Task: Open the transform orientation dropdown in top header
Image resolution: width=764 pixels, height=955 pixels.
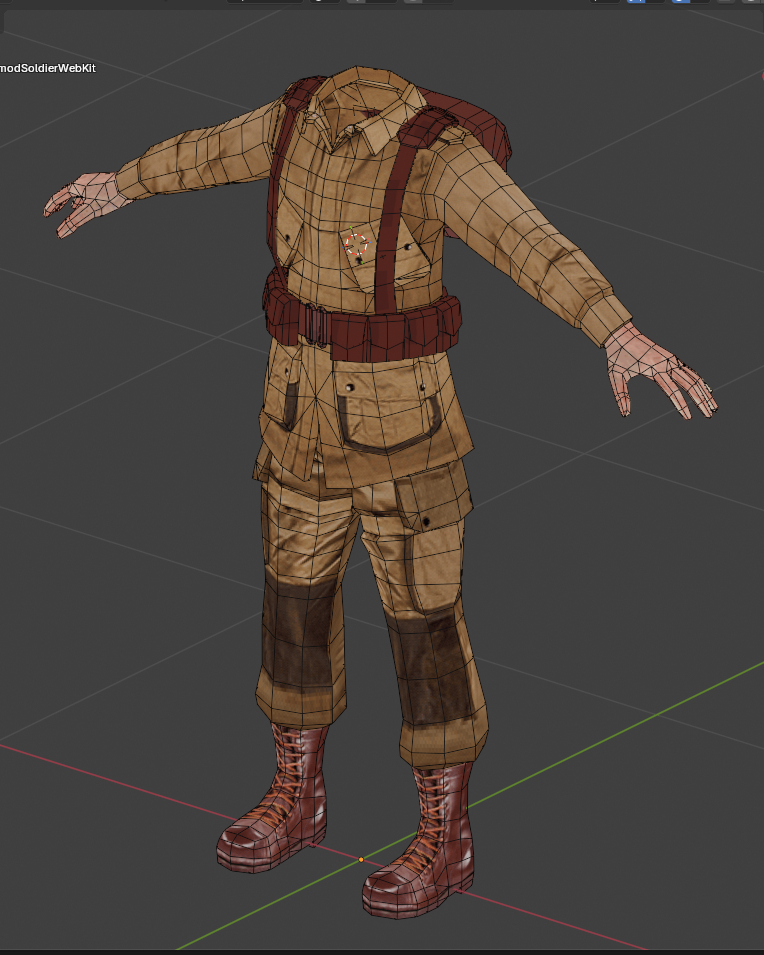Action: [x=264, y=1]
